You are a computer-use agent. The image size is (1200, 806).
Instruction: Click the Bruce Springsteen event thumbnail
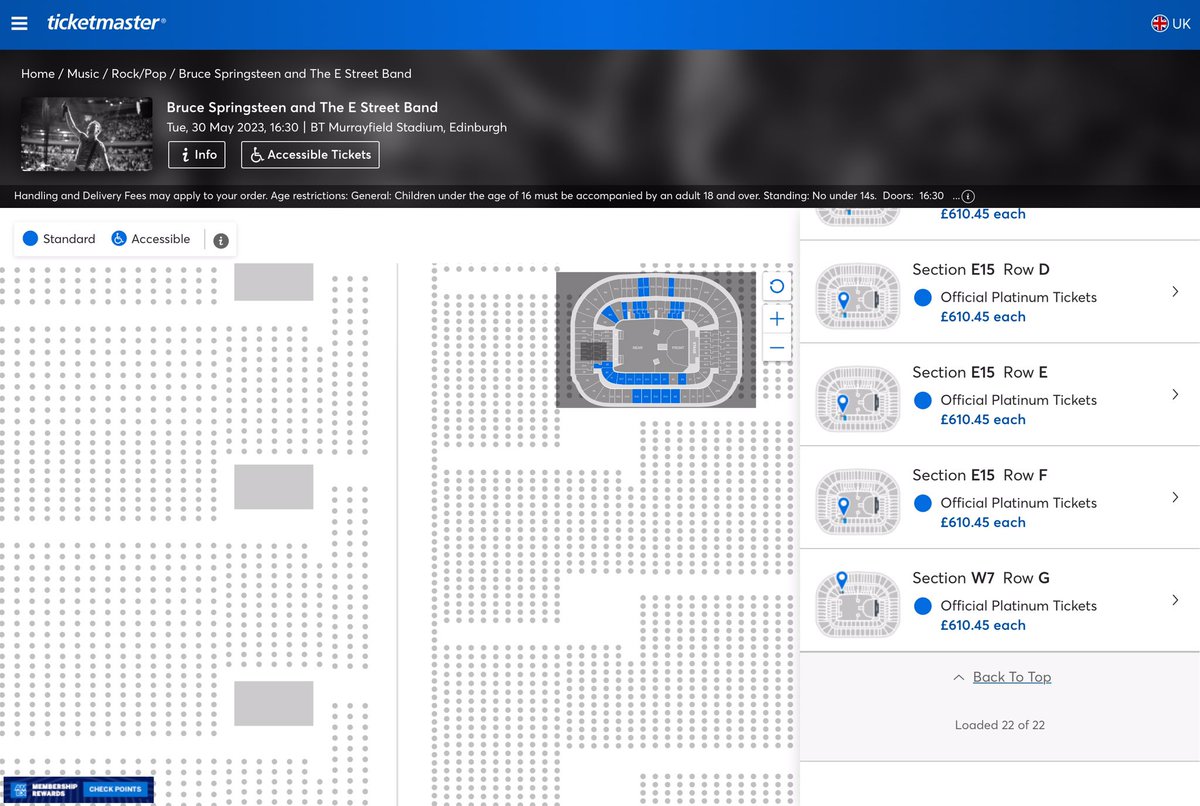[x=87, y=134]
